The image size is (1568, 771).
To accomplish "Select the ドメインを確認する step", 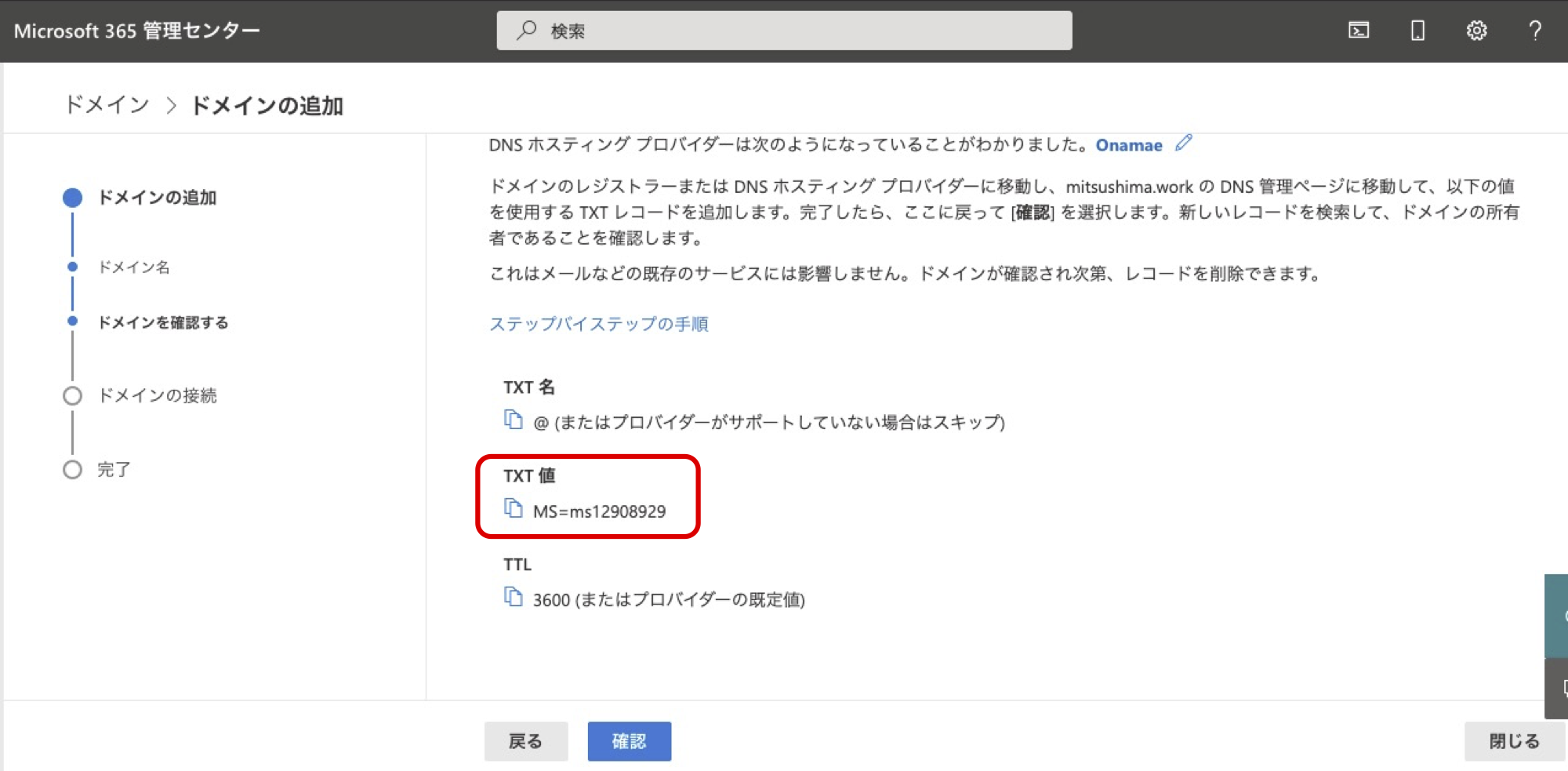I will coord(163,322).
